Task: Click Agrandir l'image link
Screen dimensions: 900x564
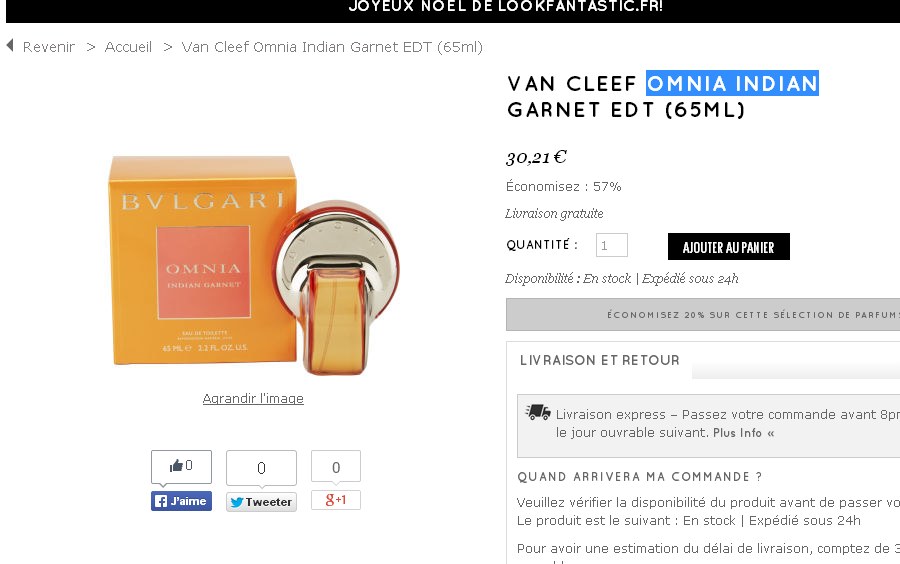Action: pos(253,398)
